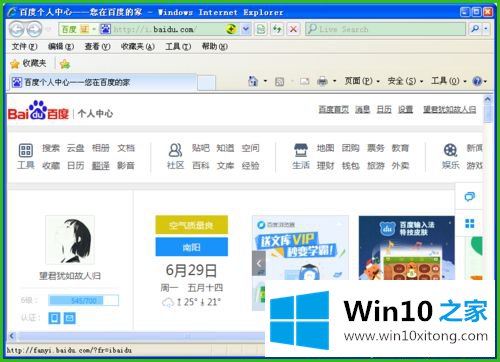The width and height of the screenshot is (500, 362).
Task: Open the 翻译 link
Action: pos(101,165)
